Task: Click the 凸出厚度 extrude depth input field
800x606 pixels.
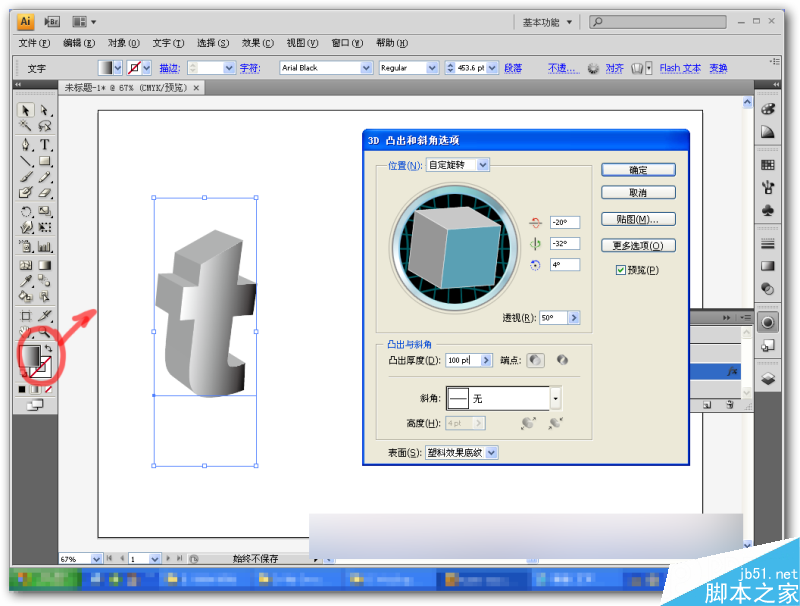Action: (464, 358)
